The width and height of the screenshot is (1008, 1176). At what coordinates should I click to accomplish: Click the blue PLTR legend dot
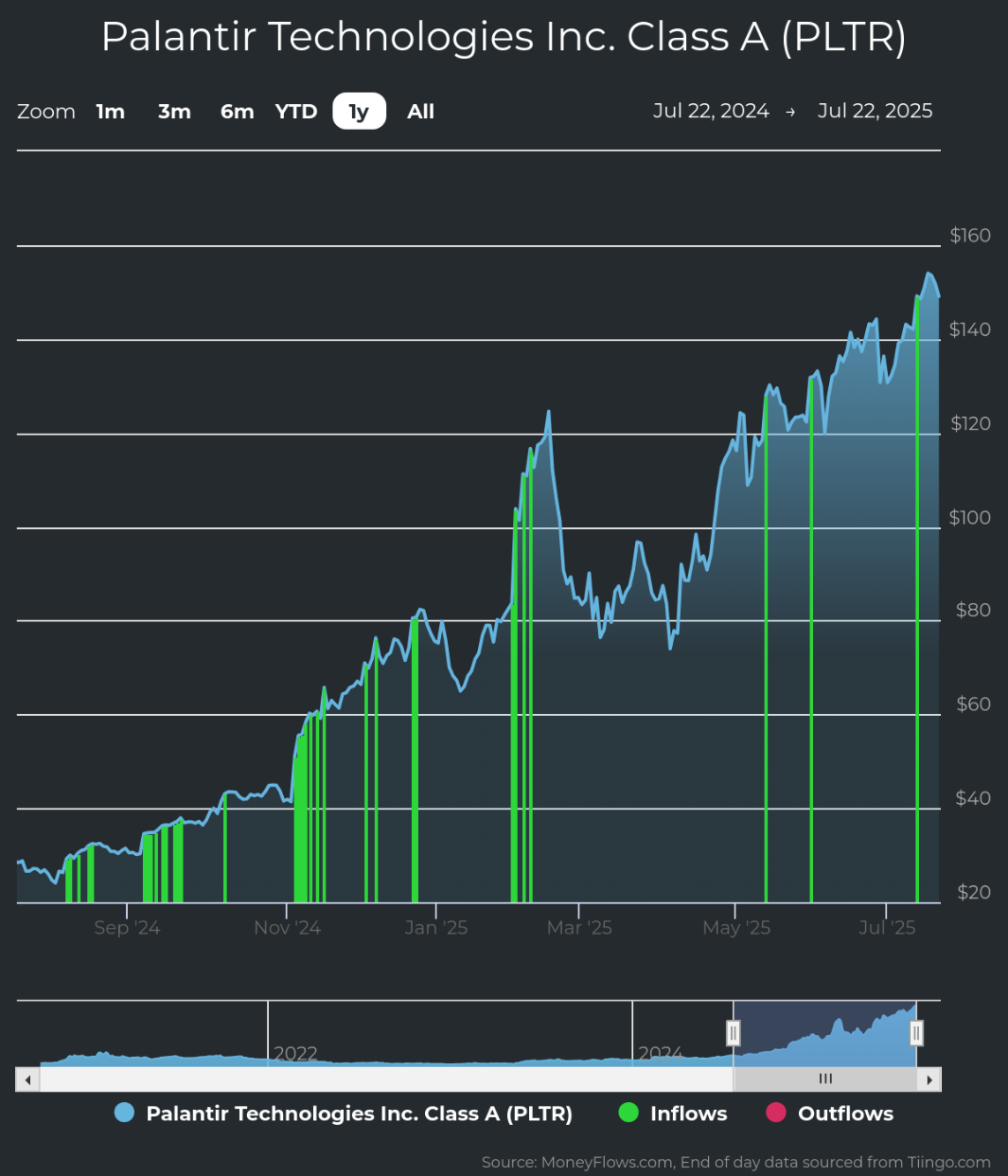click(124, 1113)
